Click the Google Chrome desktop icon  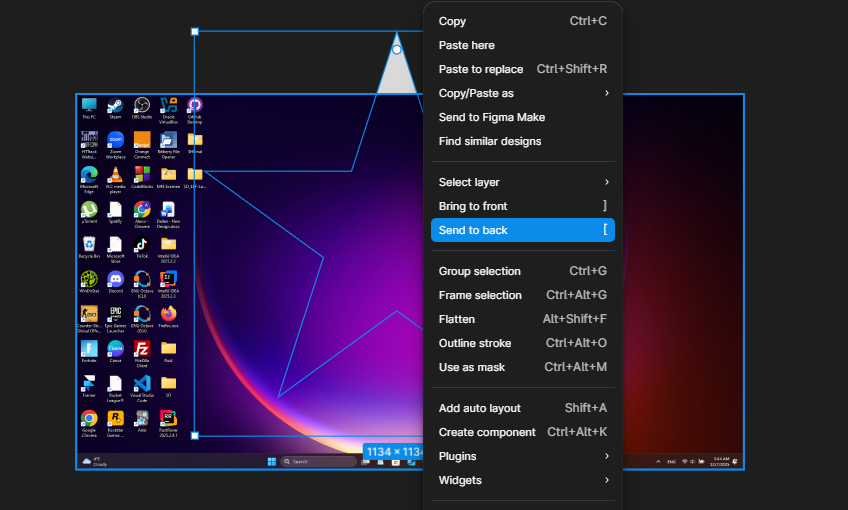(x=89, y=418)
